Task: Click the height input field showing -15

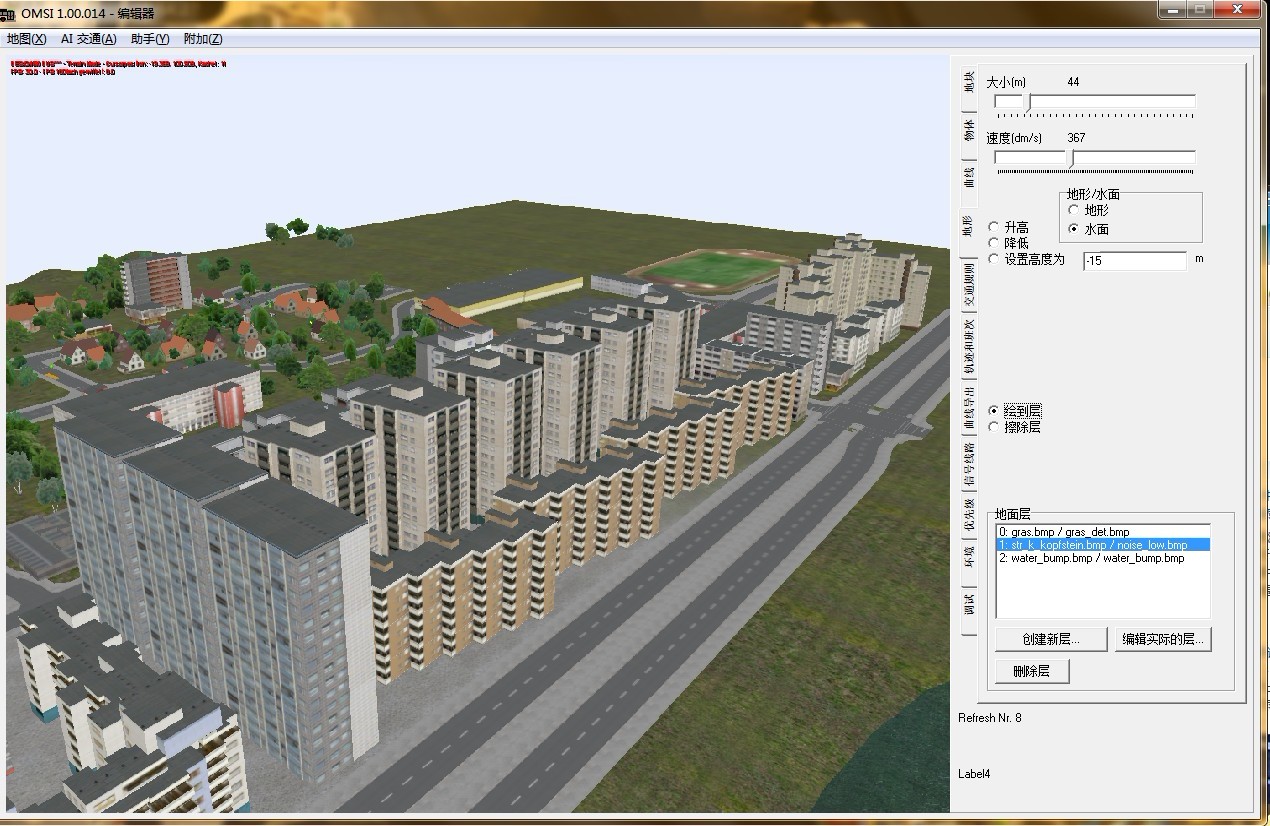Action: [x=1134, y=260]
